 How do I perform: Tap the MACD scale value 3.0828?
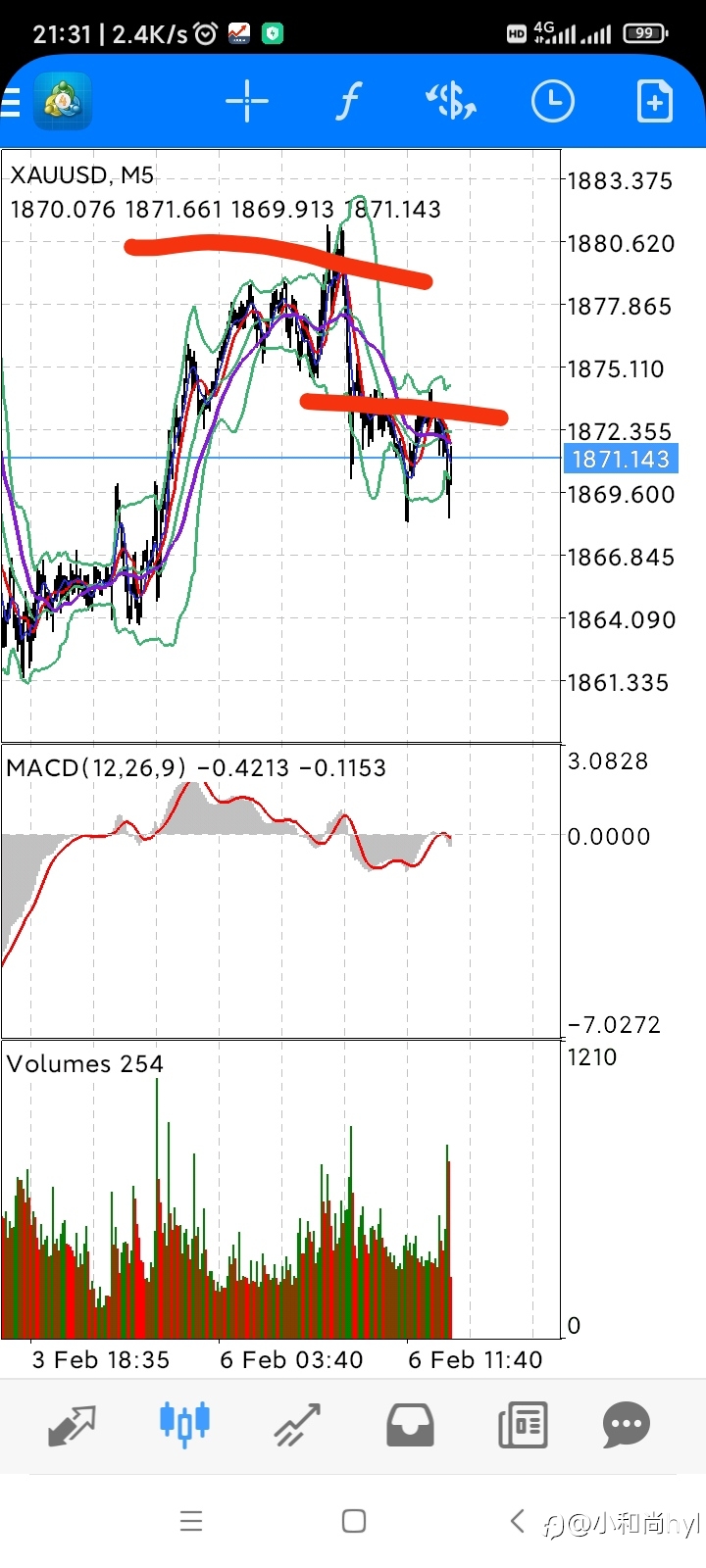(x=608, y=761)
